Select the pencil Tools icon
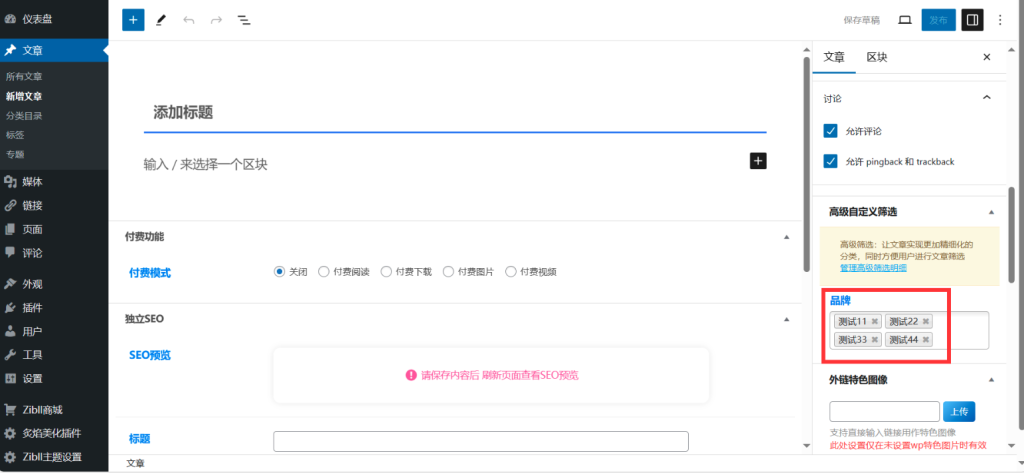Image resolution: width=1024 pixels, height=473 pixels. [x=161, y=20]
